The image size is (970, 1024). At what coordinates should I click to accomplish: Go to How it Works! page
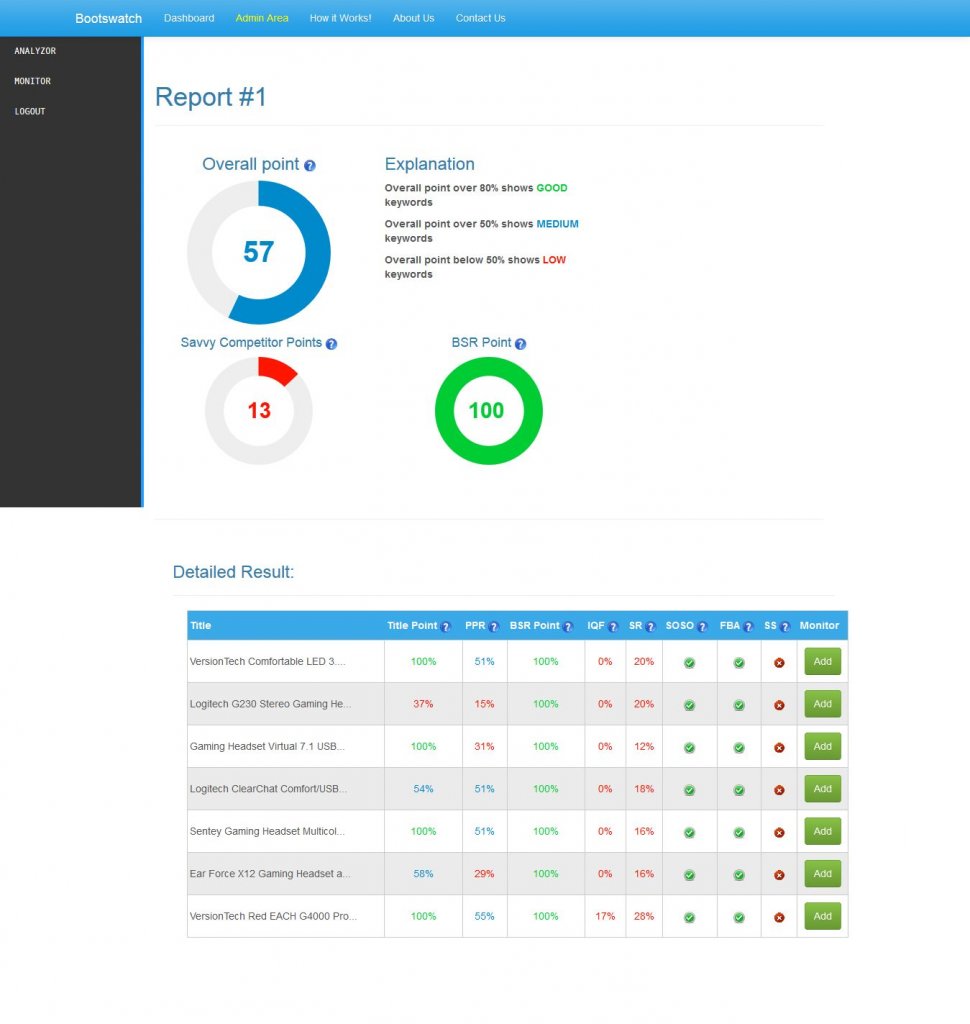(x=340, y=18)
